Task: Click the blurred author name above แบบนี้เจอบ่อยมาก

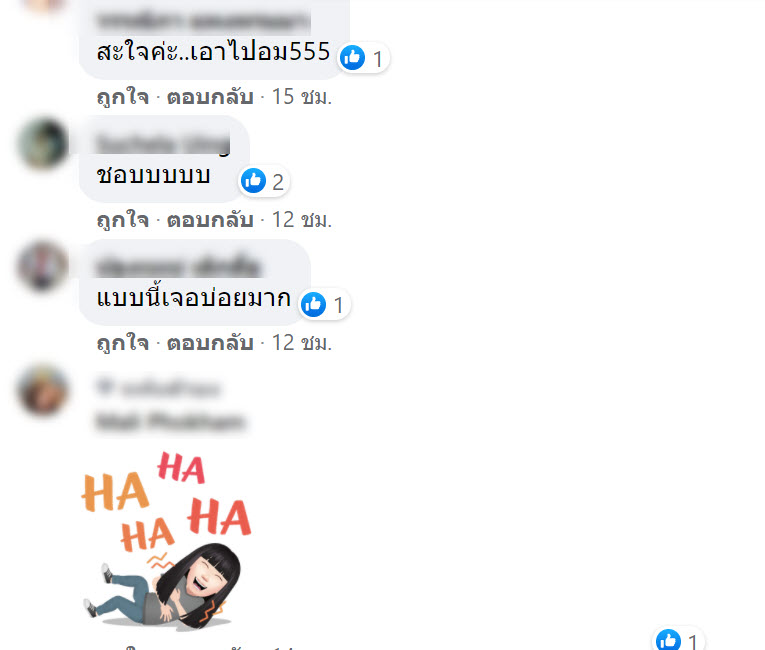Action: click(179, 267)
